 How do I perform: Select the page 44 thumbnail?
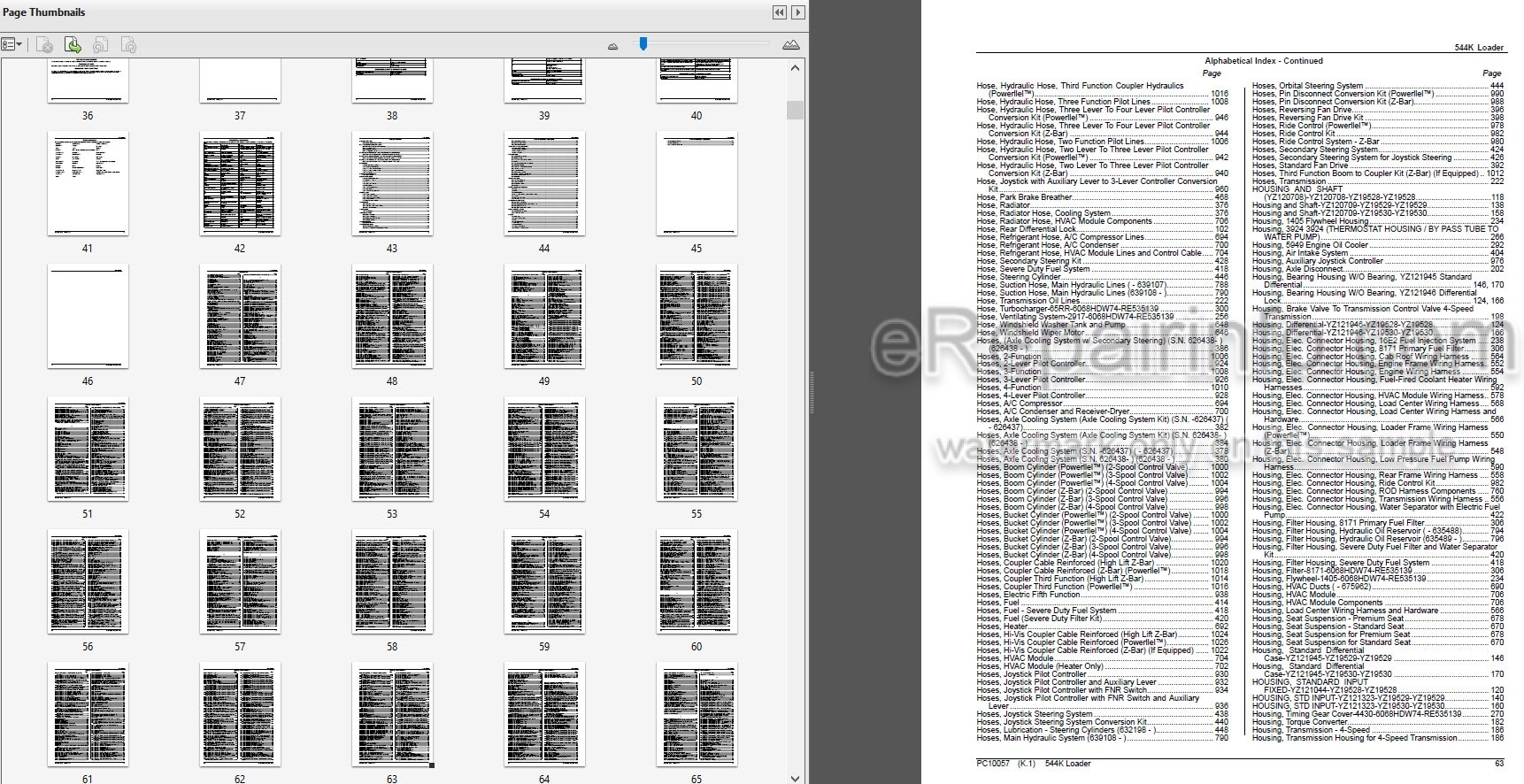[544, 184]
